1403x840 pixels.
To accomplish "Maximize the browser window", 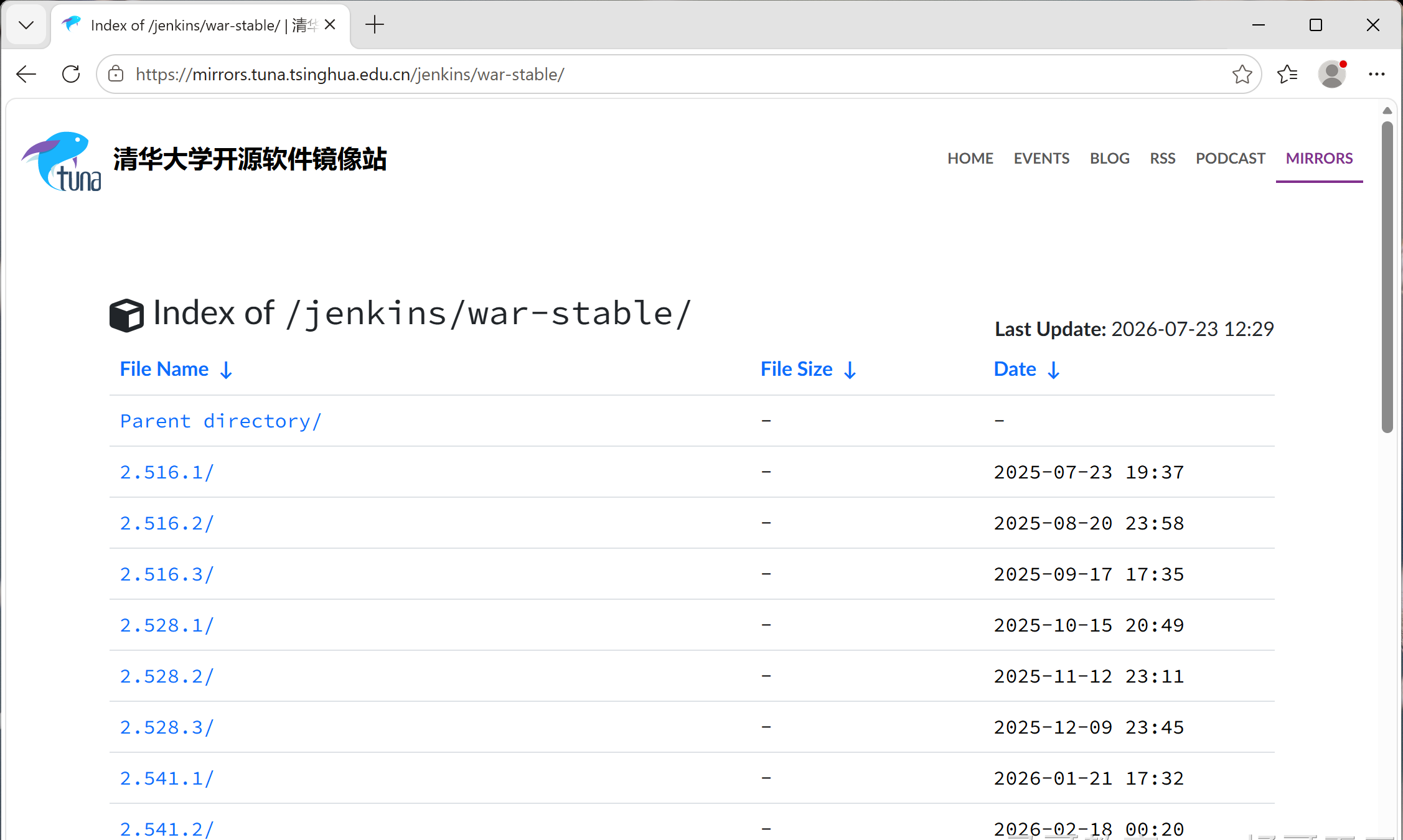I will click(x=1316, y=25).
